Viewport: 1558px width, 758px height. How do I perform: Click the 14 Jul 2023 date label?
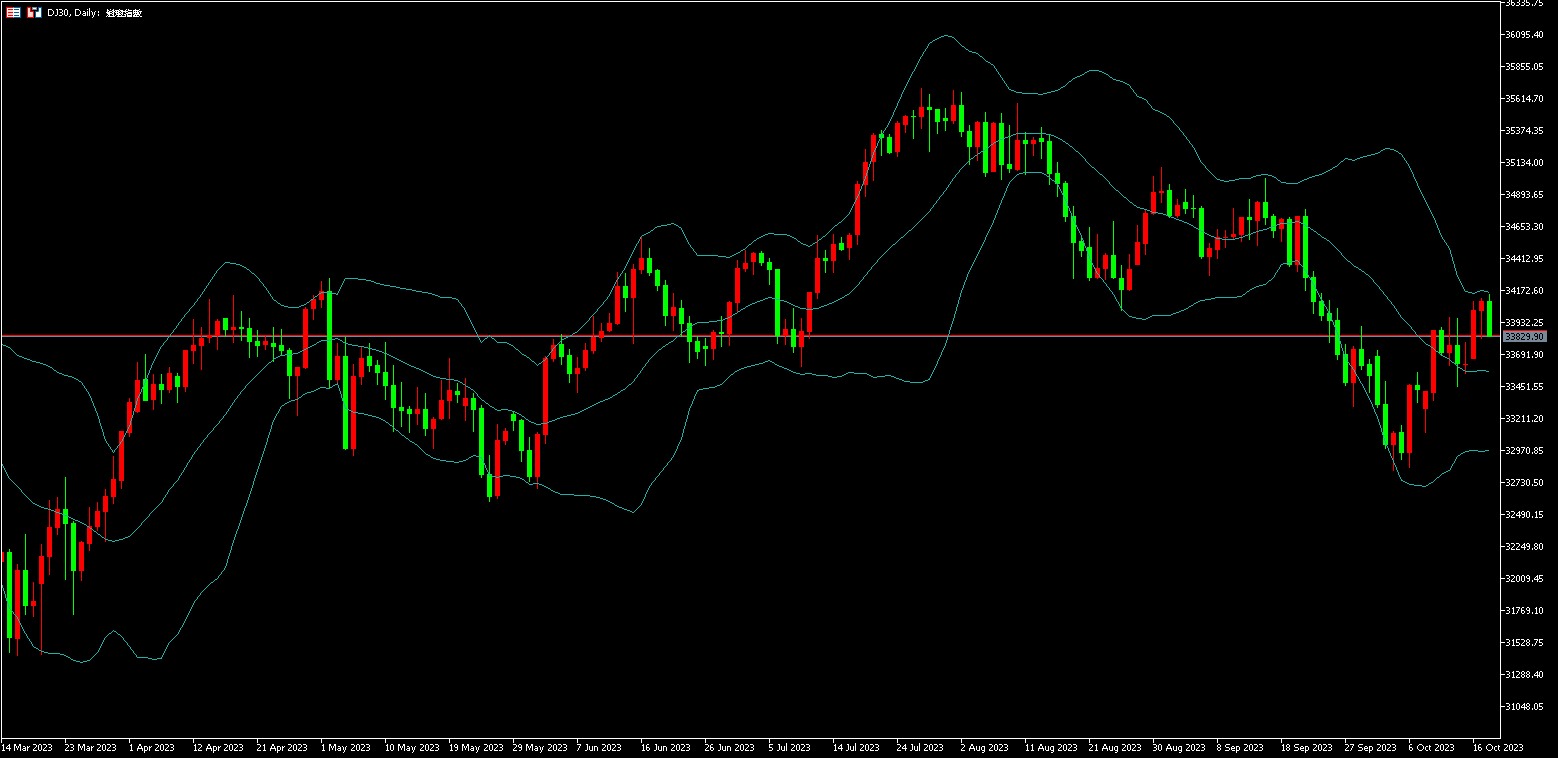(857, 748)
